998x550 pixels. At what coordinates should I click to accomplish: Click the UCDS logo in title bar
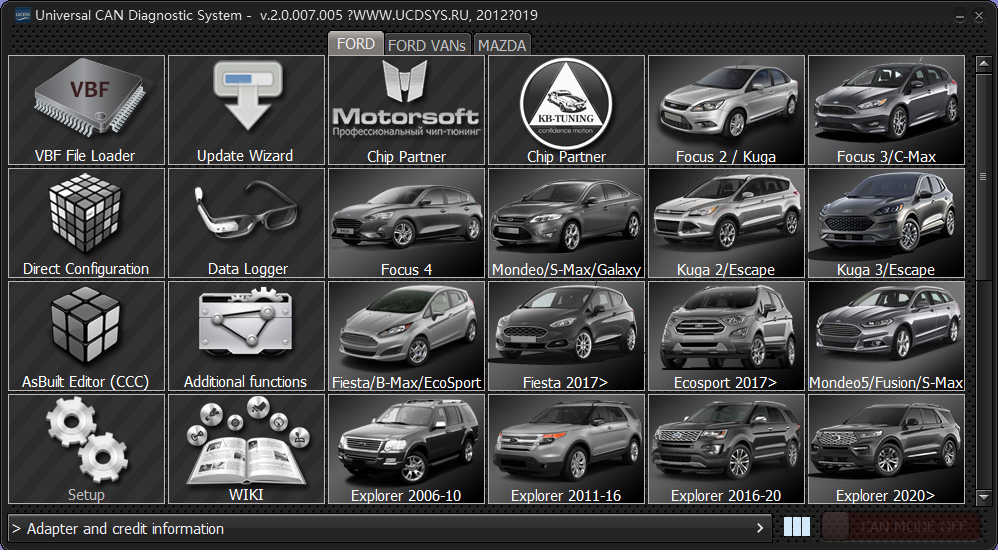pos(22,15)
